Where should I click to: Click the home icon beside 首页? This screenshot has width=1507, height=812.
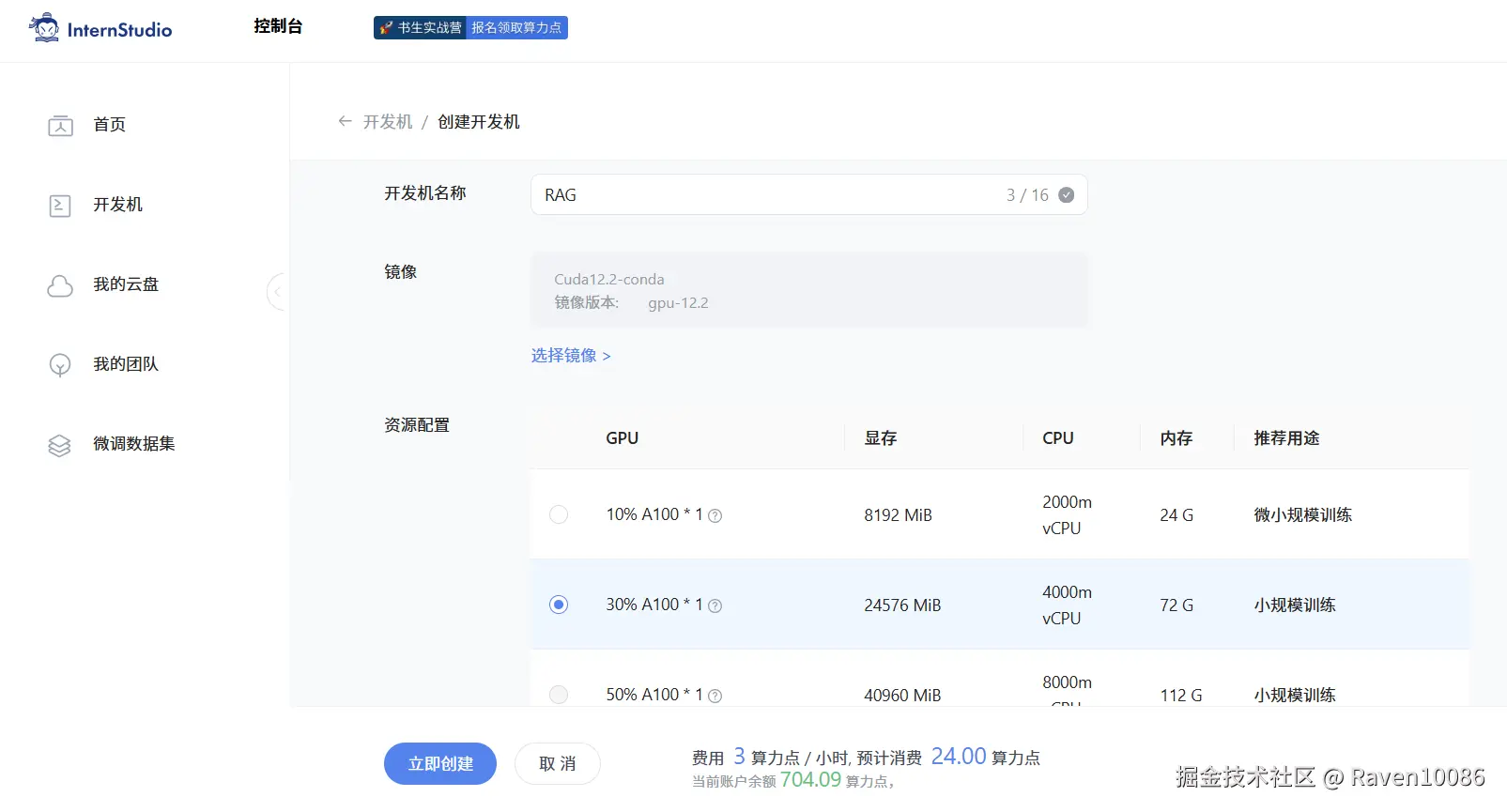(60, 126)
